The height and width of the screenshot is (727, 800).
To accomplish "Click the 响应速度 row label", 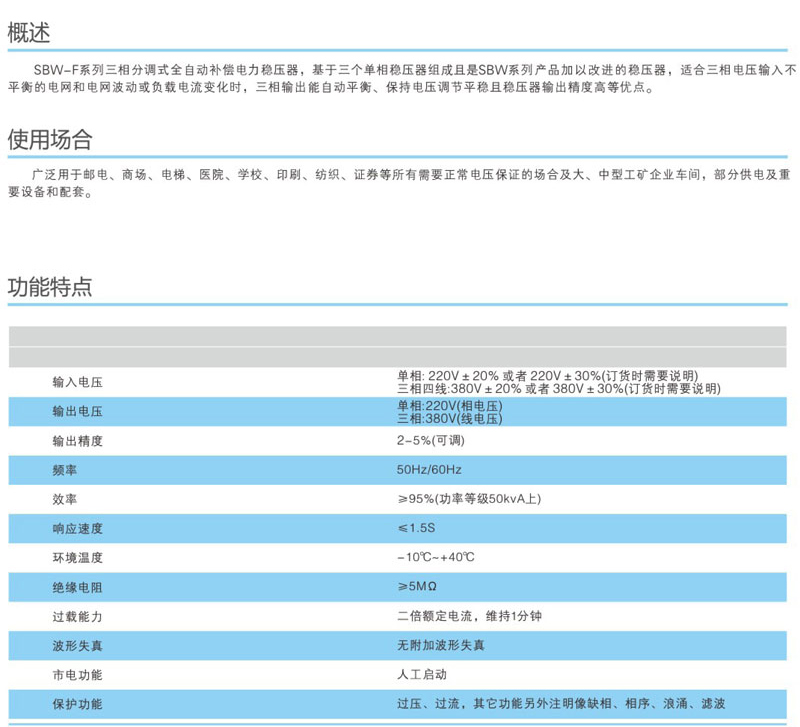I will (x=78, y=528).
